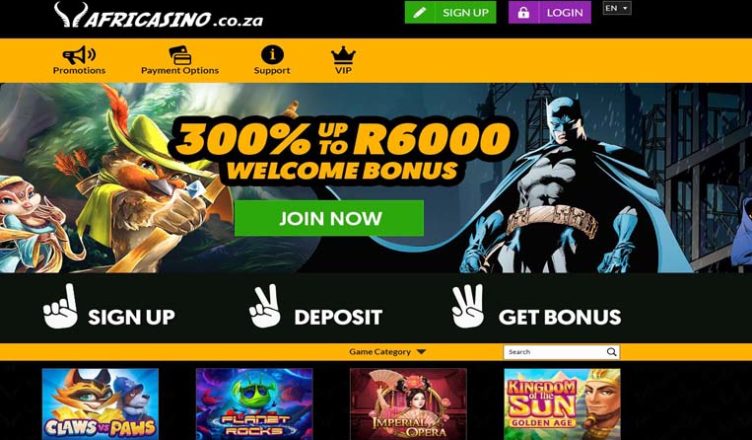The width and height of the screenshot is (752, 440).
Task: Open the EN language dropdown
Action: pyautogui.click(x=617, y=8)
